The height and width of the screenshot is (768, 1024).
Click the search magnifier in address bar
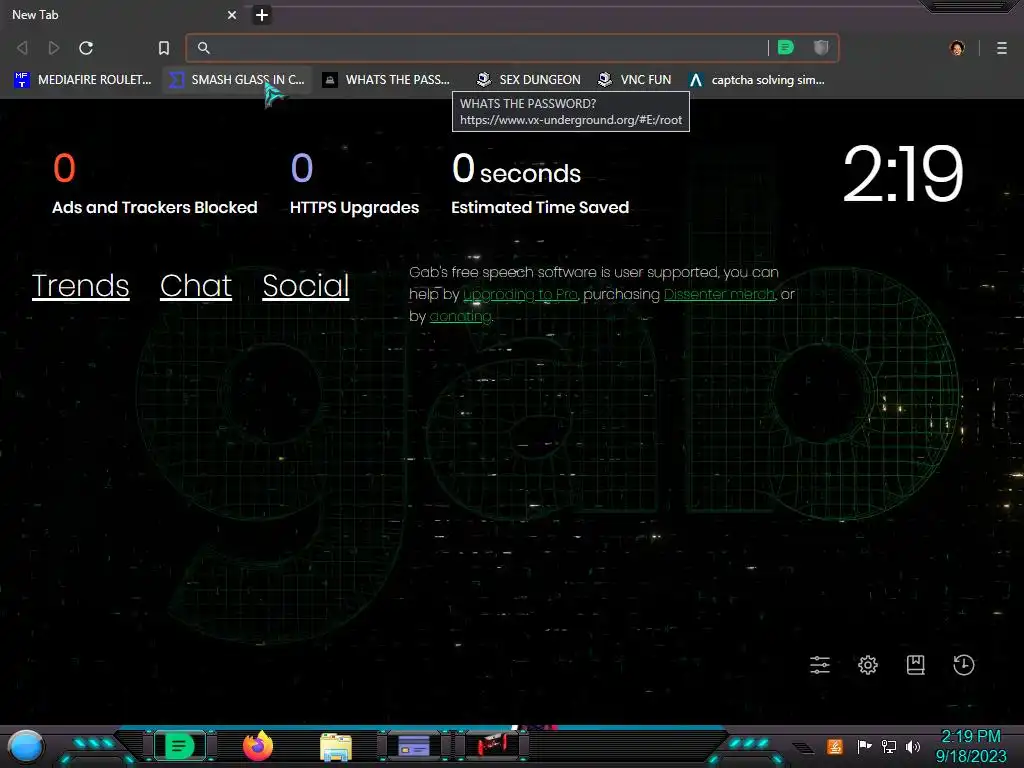(204, 48)
